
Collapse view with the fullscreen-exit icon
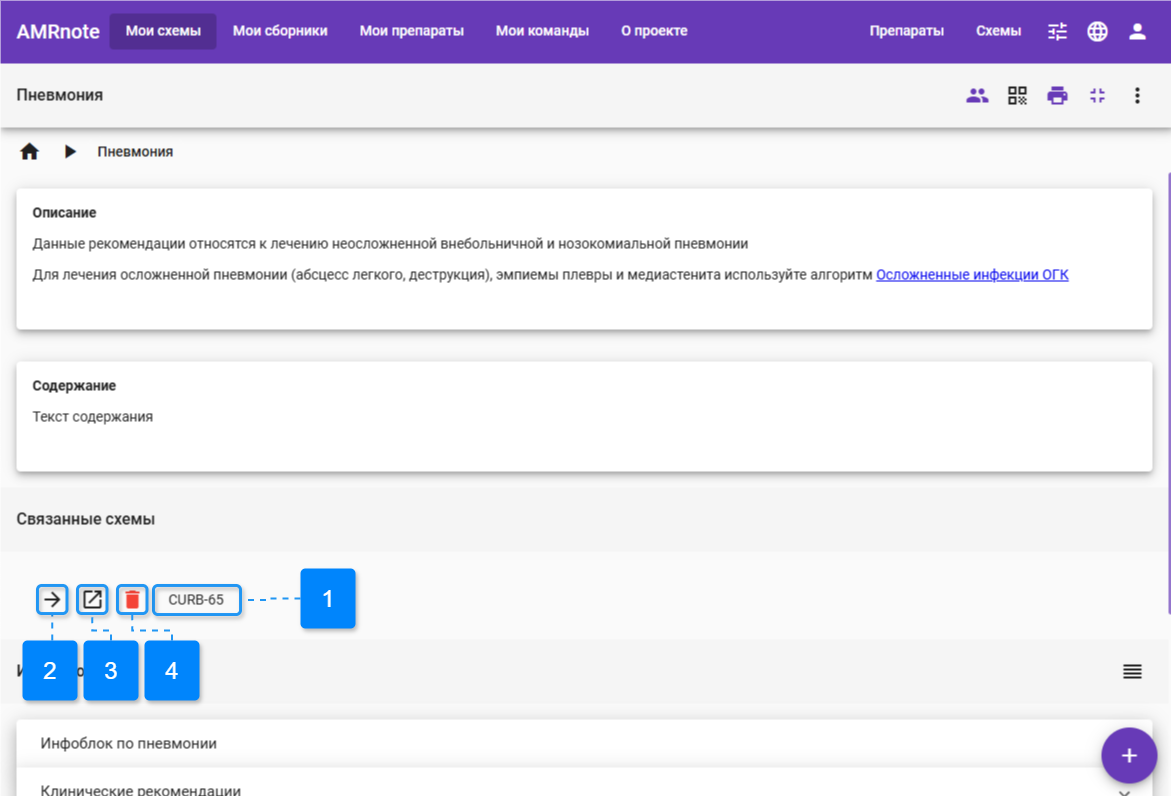point(1097,96)
